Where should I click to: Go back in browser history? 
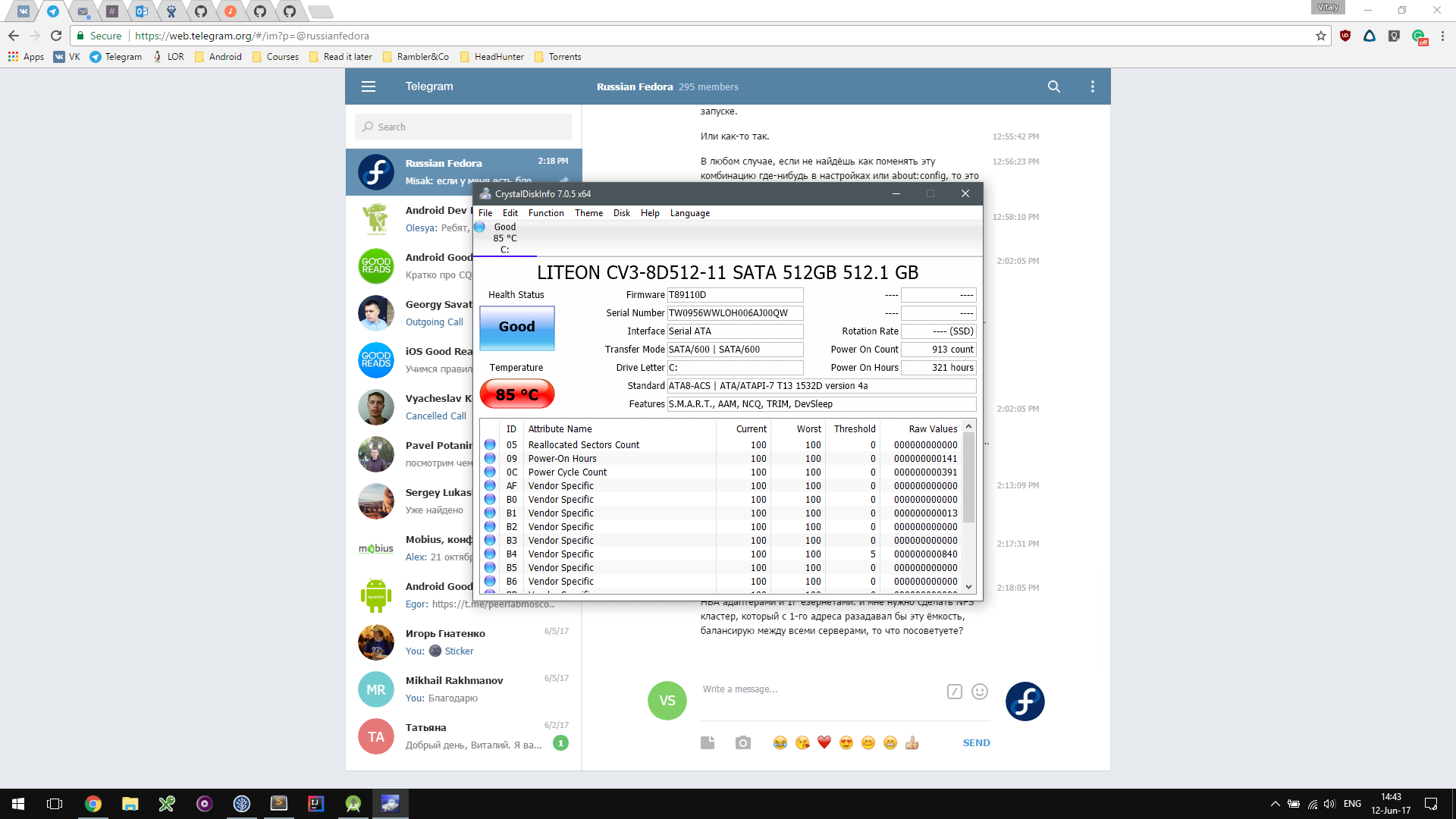tap(14, 36)
